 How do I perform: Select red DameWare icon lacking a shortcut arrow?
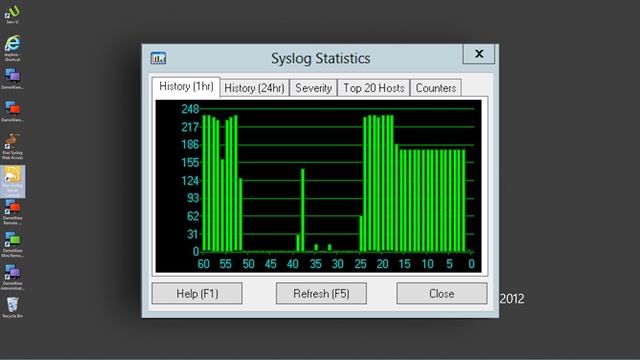point(12,111)
